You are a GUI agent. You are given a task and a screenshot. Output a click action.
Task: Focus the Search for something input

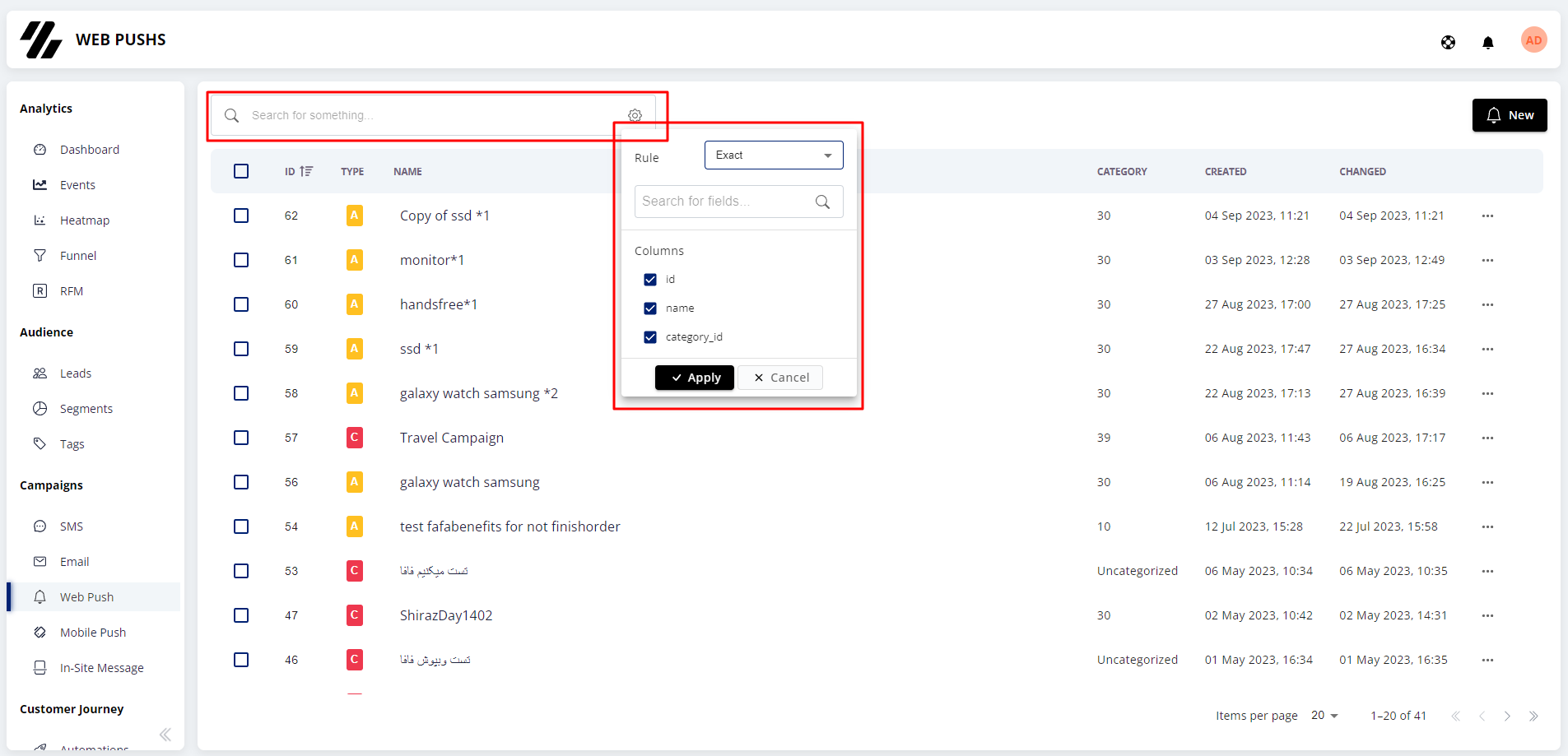433,115
